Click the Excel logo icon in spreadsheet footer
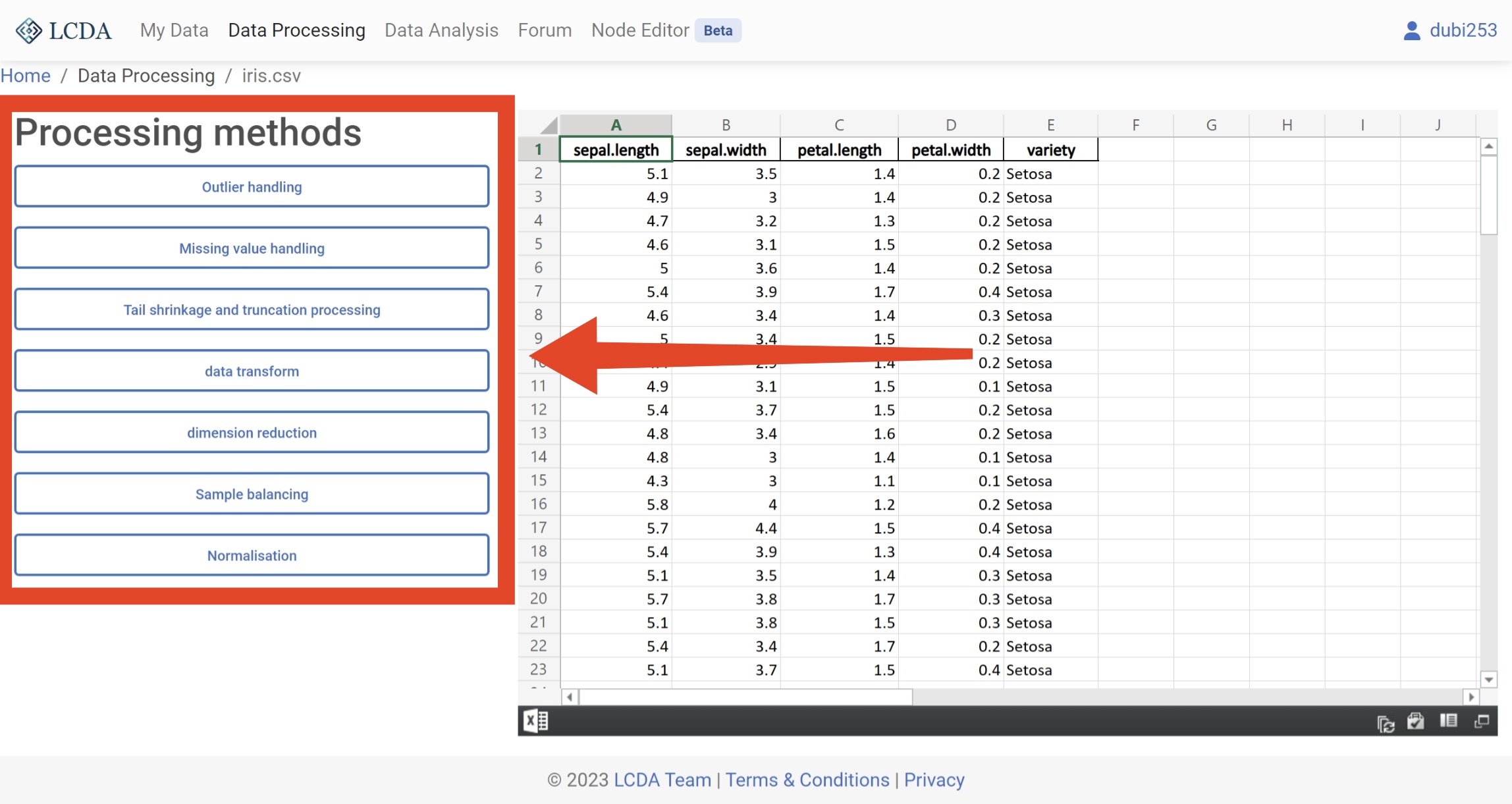 point(535,721)
